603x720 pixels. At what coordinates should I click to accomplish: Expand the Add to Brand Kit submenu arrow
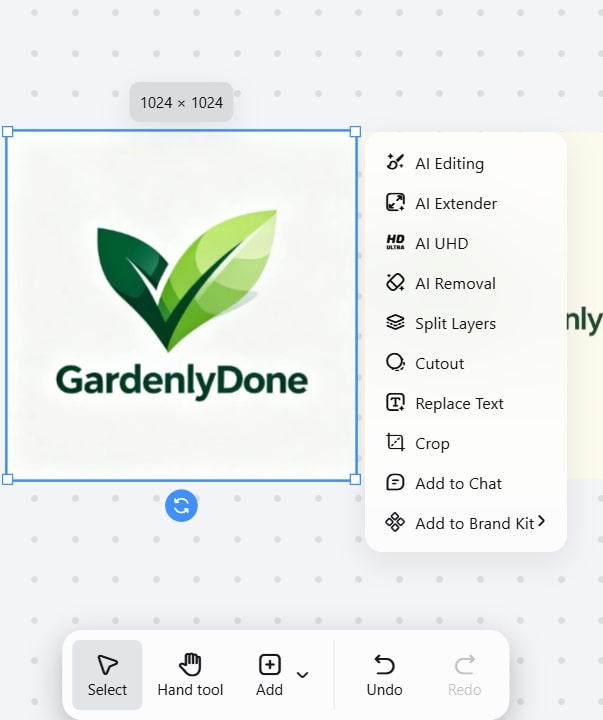point(541,521)
